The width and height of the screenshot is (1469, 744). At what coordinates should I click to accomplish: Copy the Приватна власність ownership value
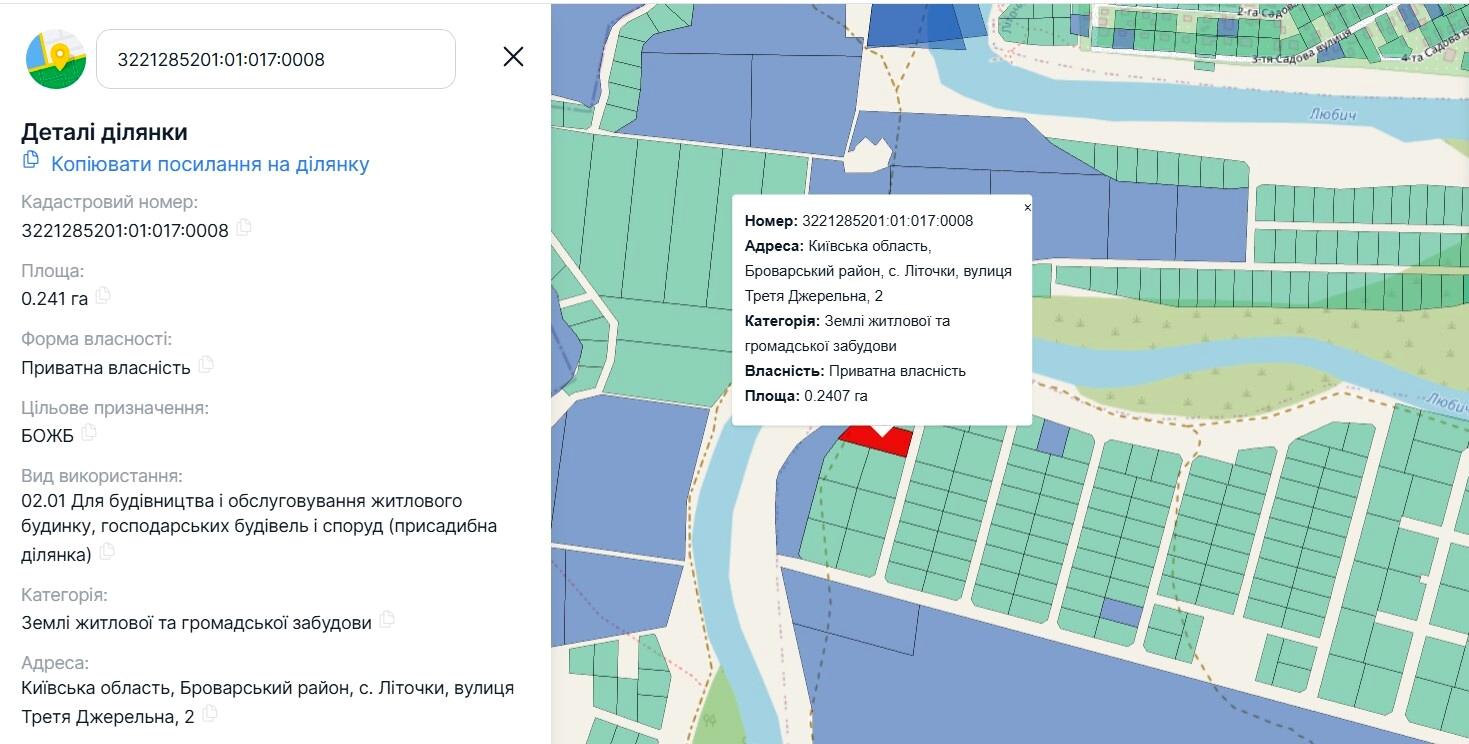[206, 365]
